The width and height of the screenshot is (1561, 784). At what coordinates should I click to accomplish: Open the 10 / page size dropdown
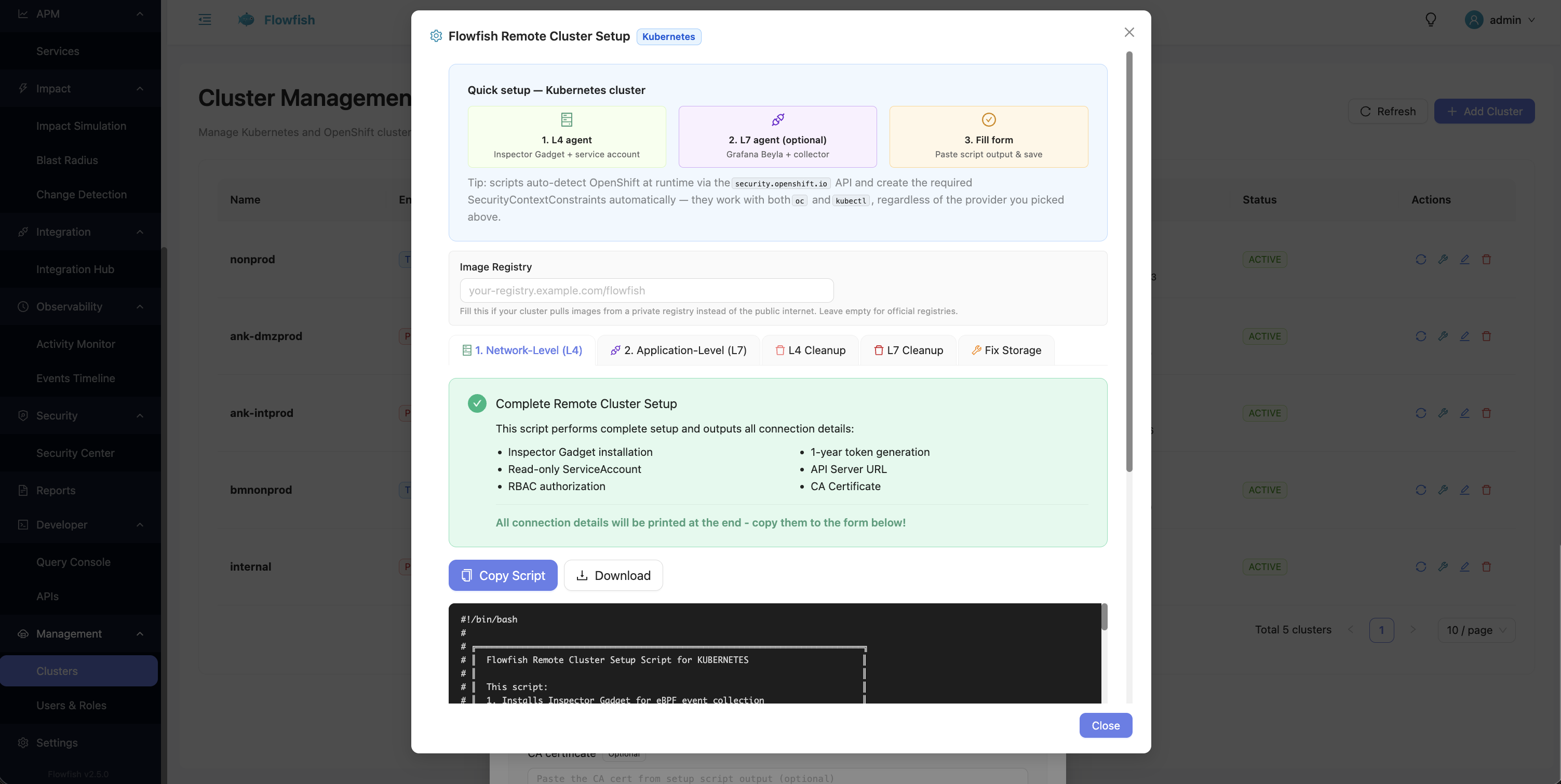tap(1476, 630)
